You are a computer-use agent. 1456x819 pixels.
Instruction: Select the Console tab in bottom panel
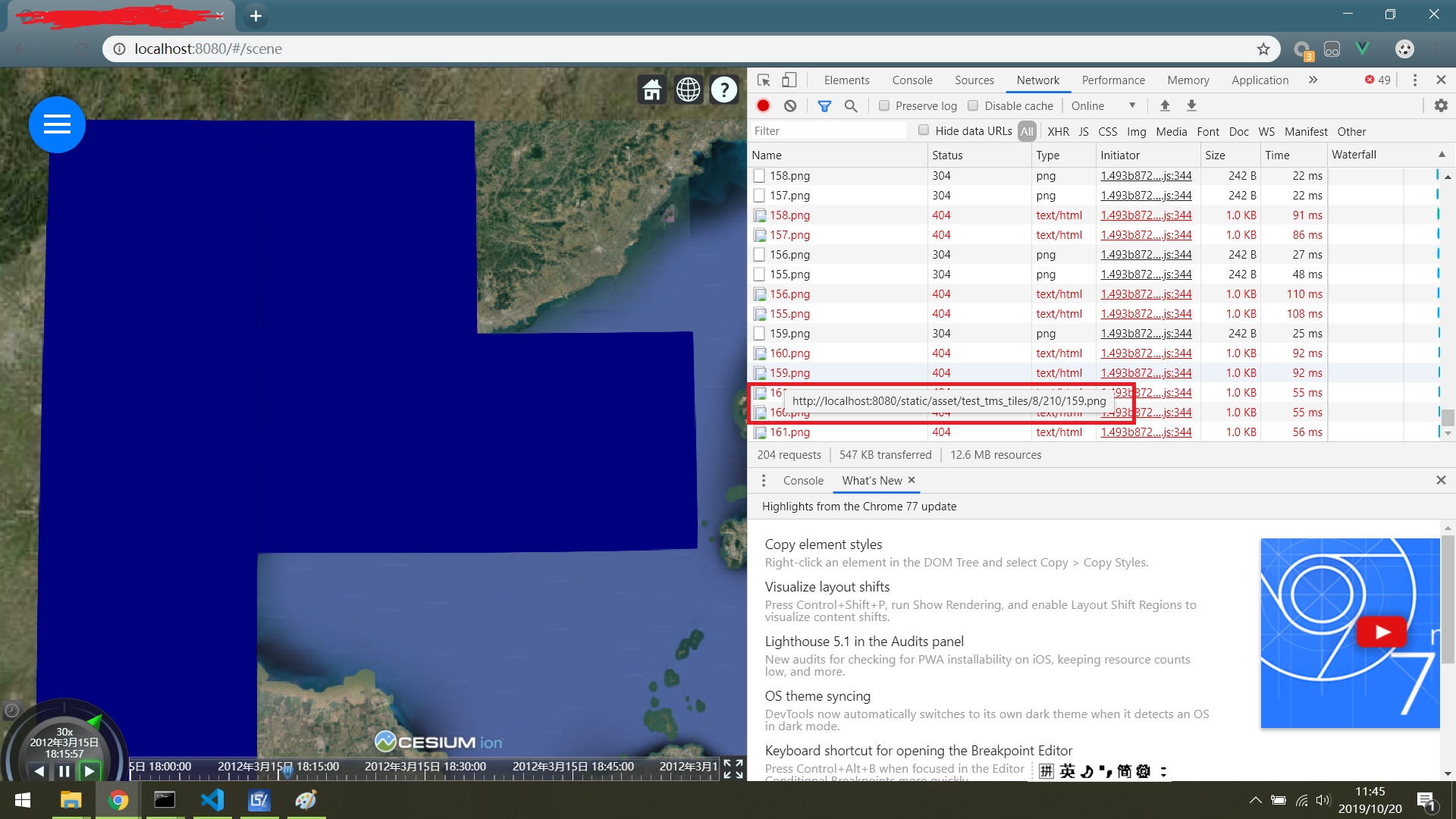tap(802, 480)
